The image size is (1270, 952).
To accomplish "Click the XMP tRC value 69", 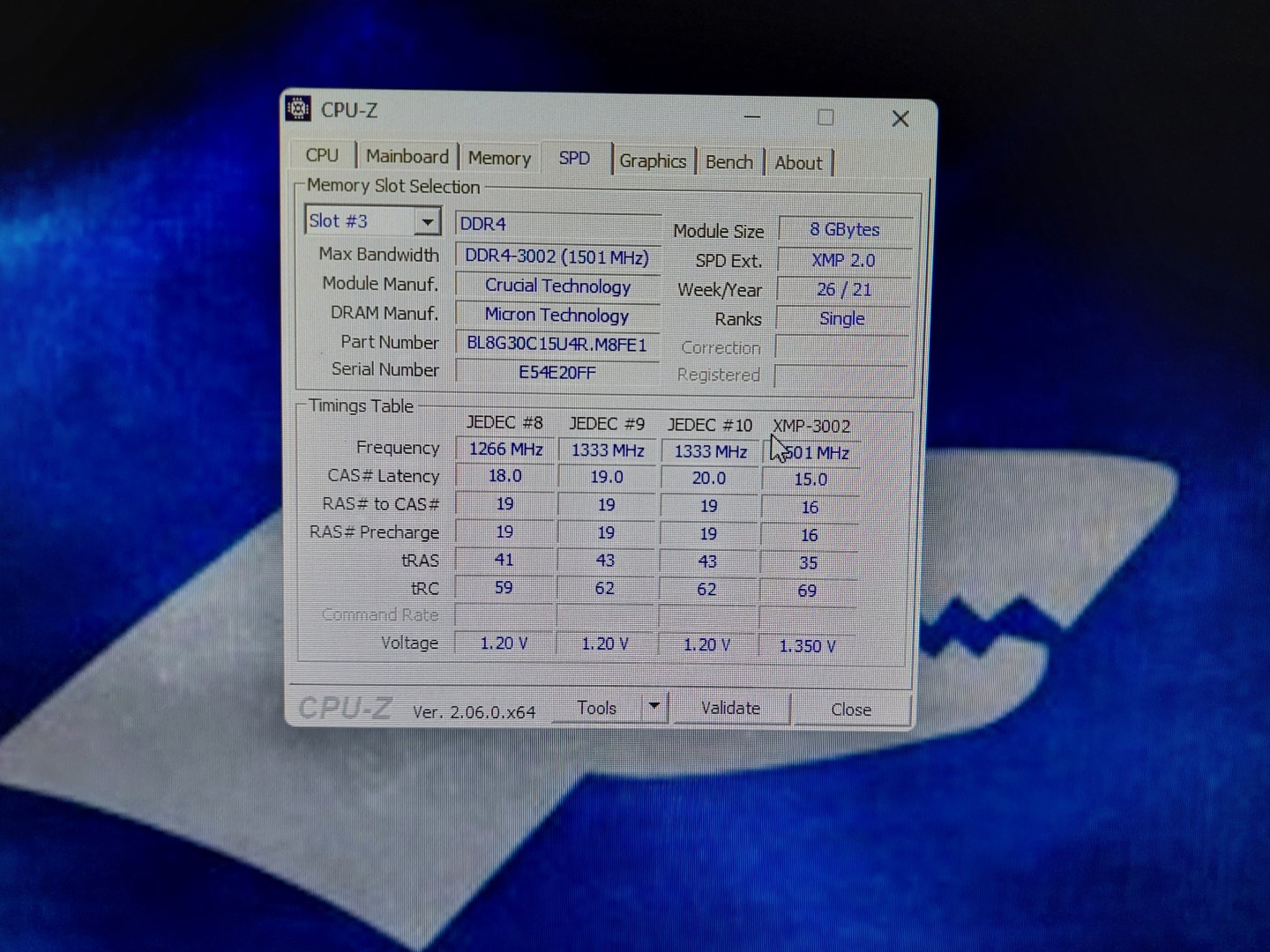I will tap(807, 591).
